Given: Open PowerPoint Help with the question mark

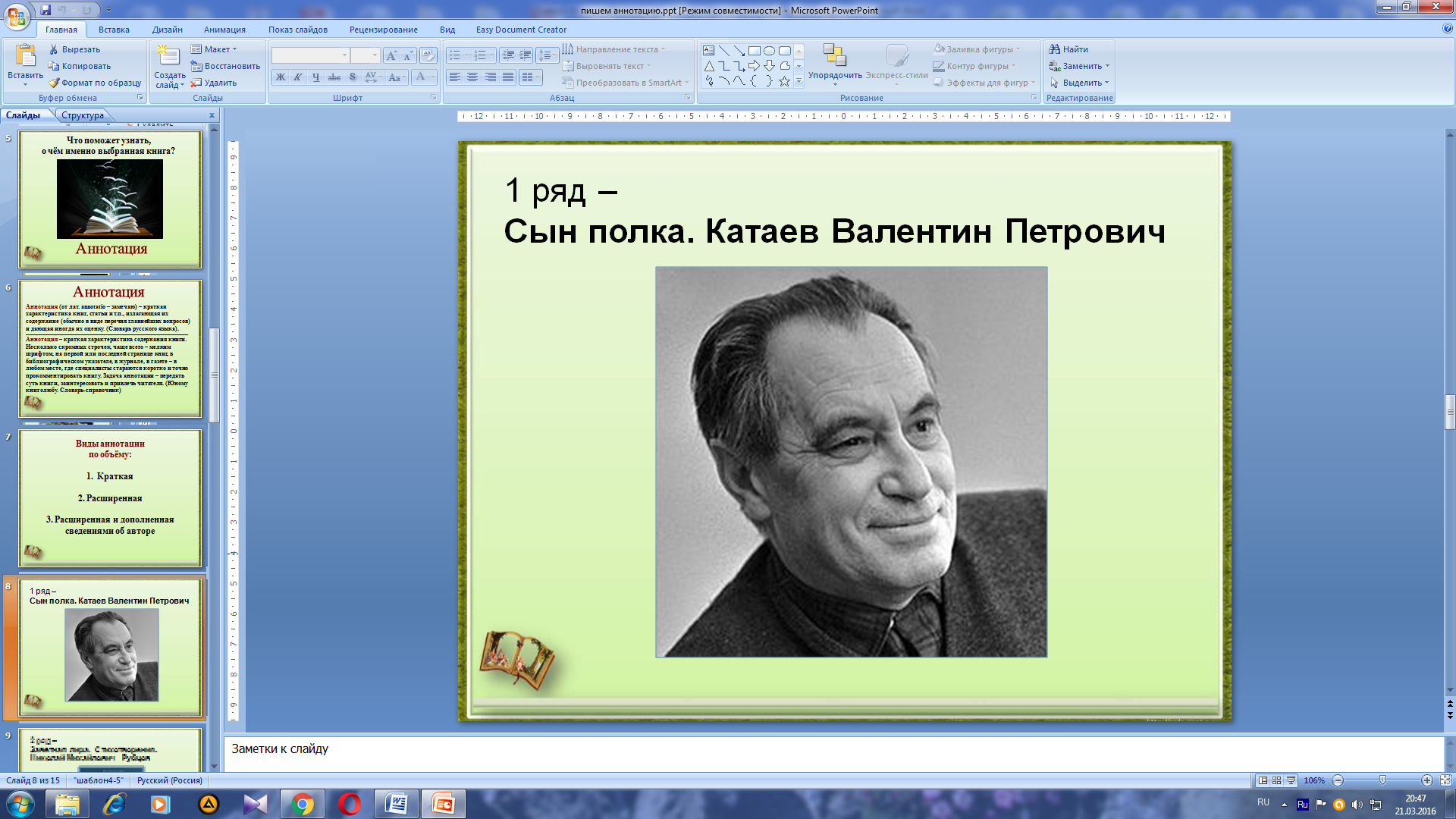Looking at the screenshot, I should point(1448,29).
